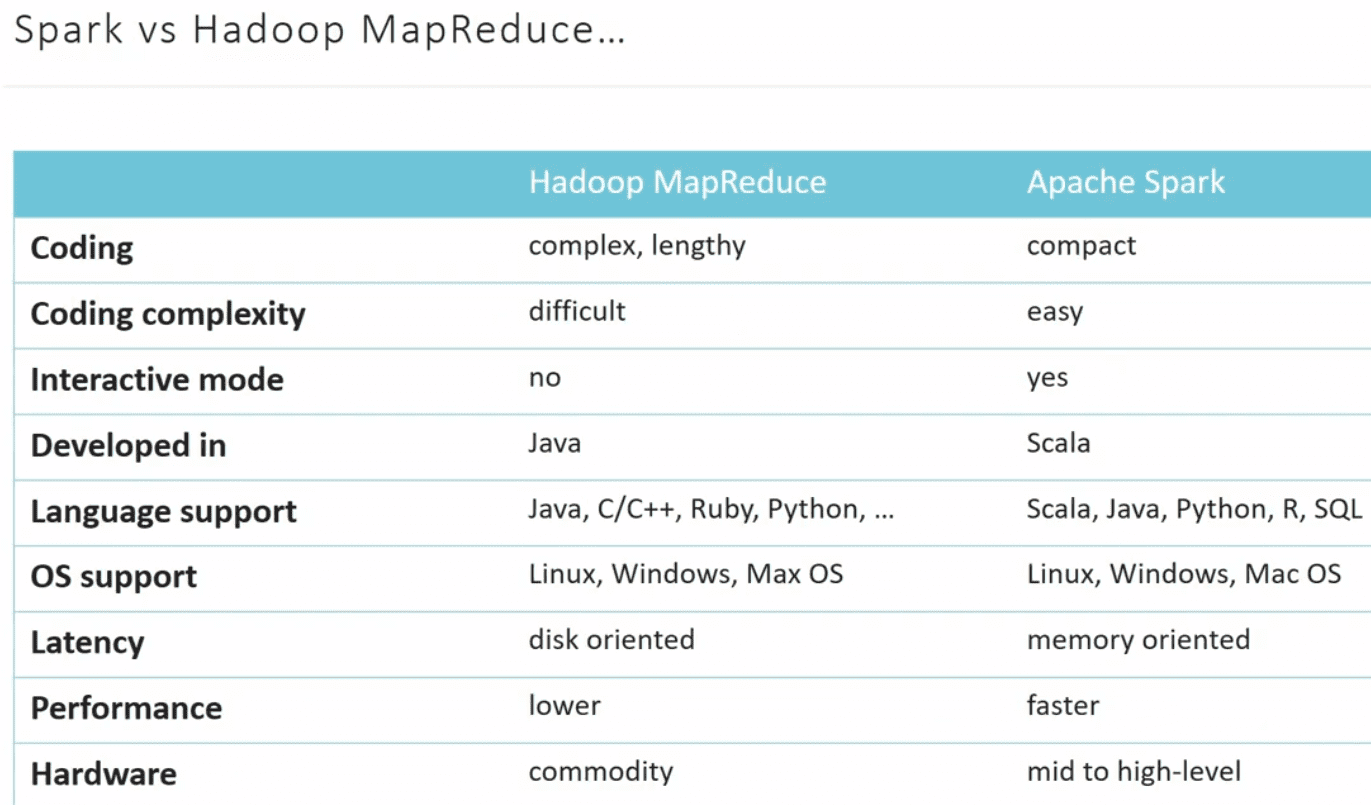The image size is (1371, 805).
Task: Click the 'Developed in' row label
Action: 128,446
